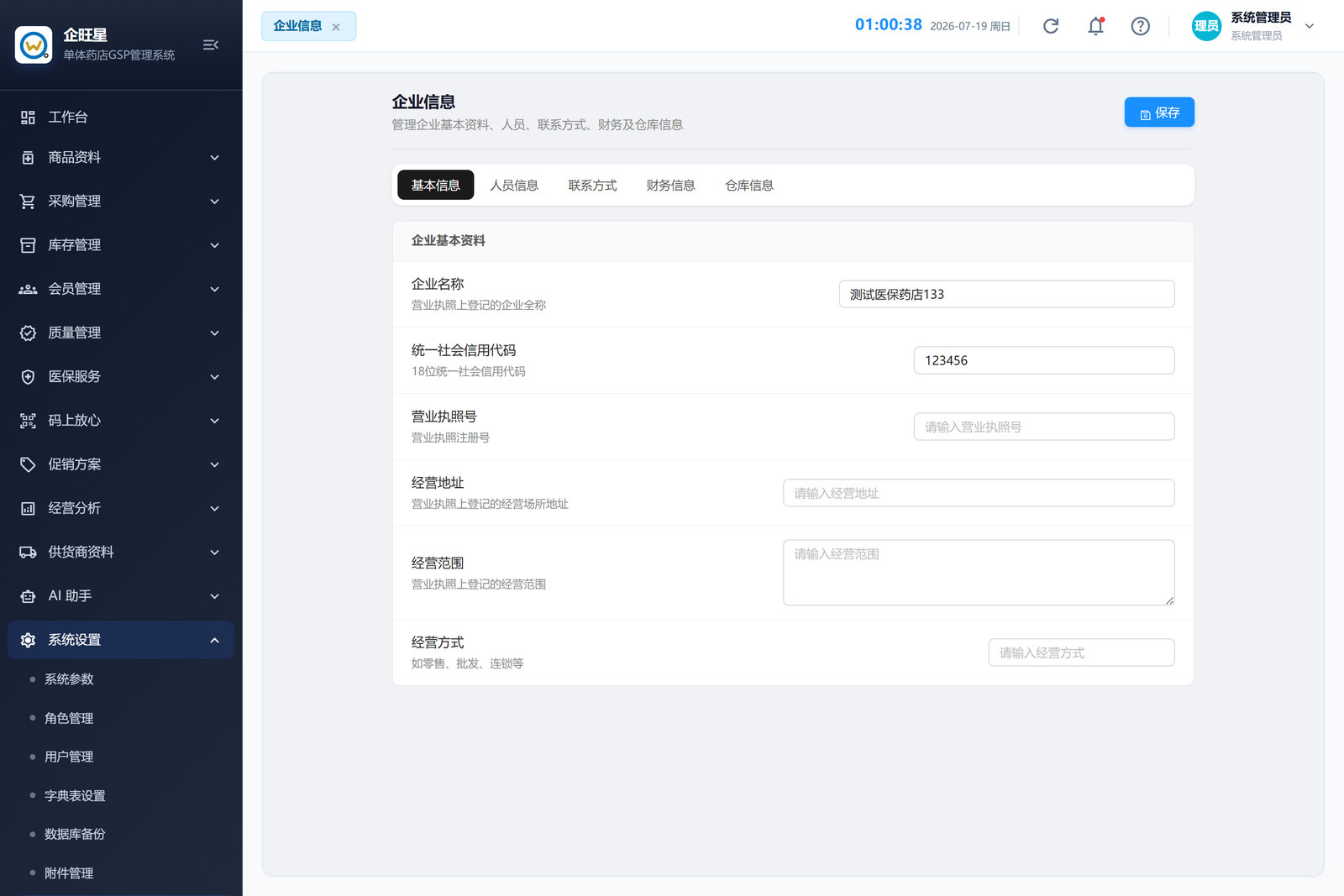Click the 码上放心 QR scan icon
1344x896 pixels.
coord(28,421)
